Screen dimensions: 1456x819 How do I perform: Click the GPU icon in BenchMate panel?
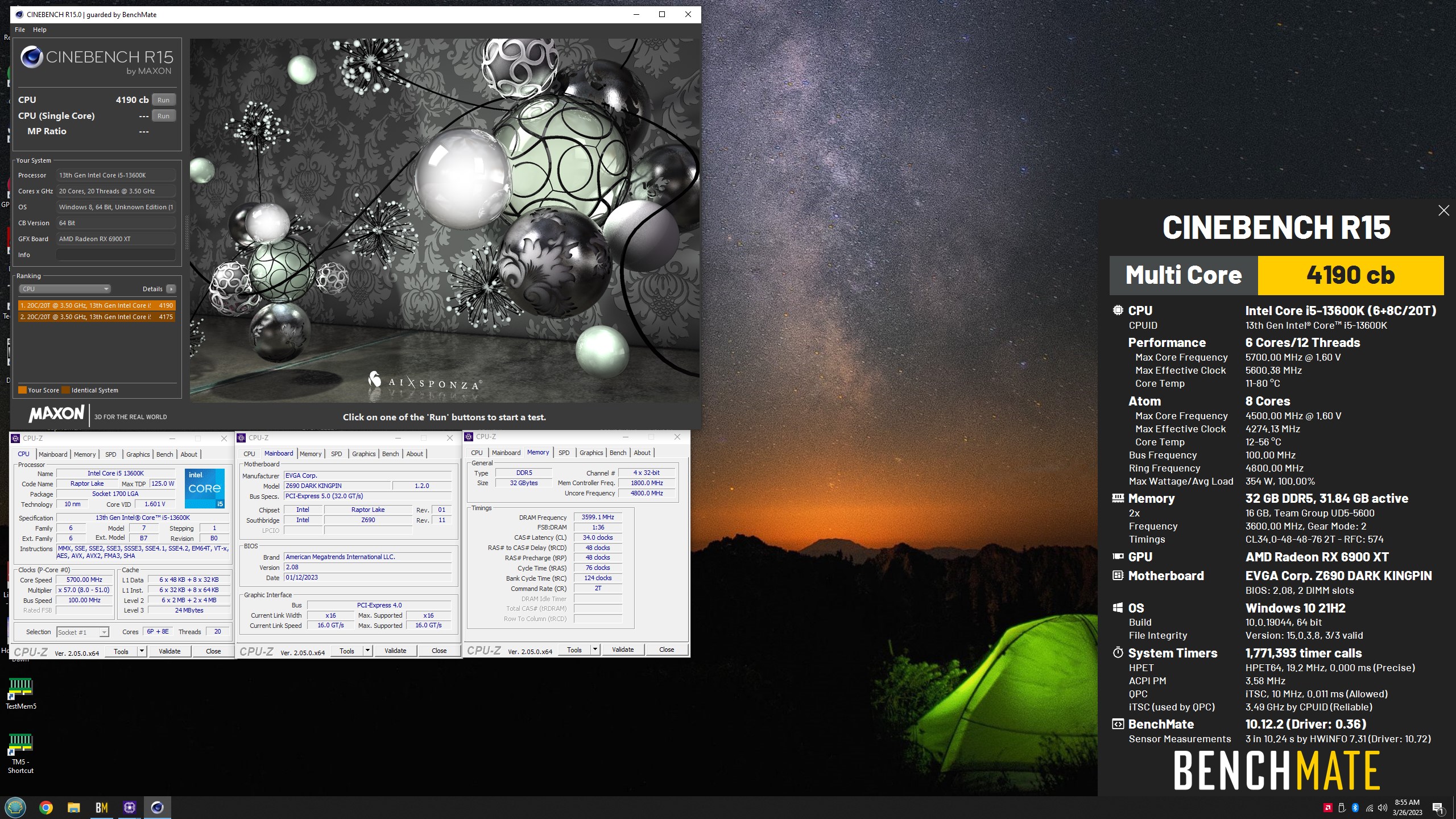click(1118, 557)
